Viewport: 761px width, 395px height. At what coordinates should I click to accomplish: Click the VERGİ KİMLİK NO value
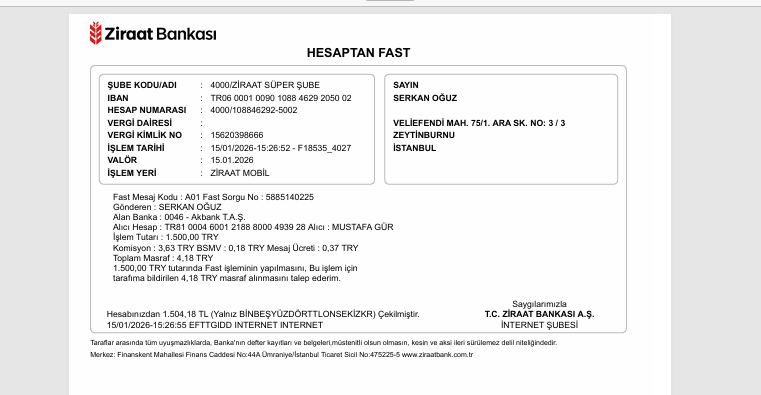pos(237,135)
